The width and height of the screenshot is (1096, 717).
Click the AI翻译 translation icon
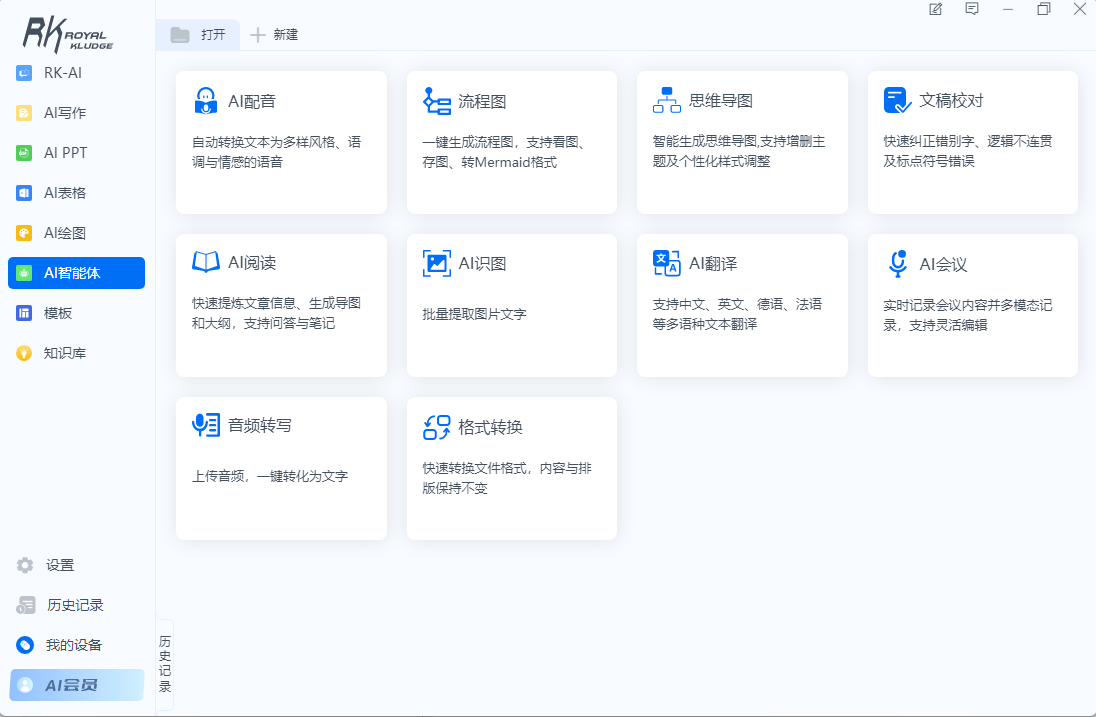[667, 263]
